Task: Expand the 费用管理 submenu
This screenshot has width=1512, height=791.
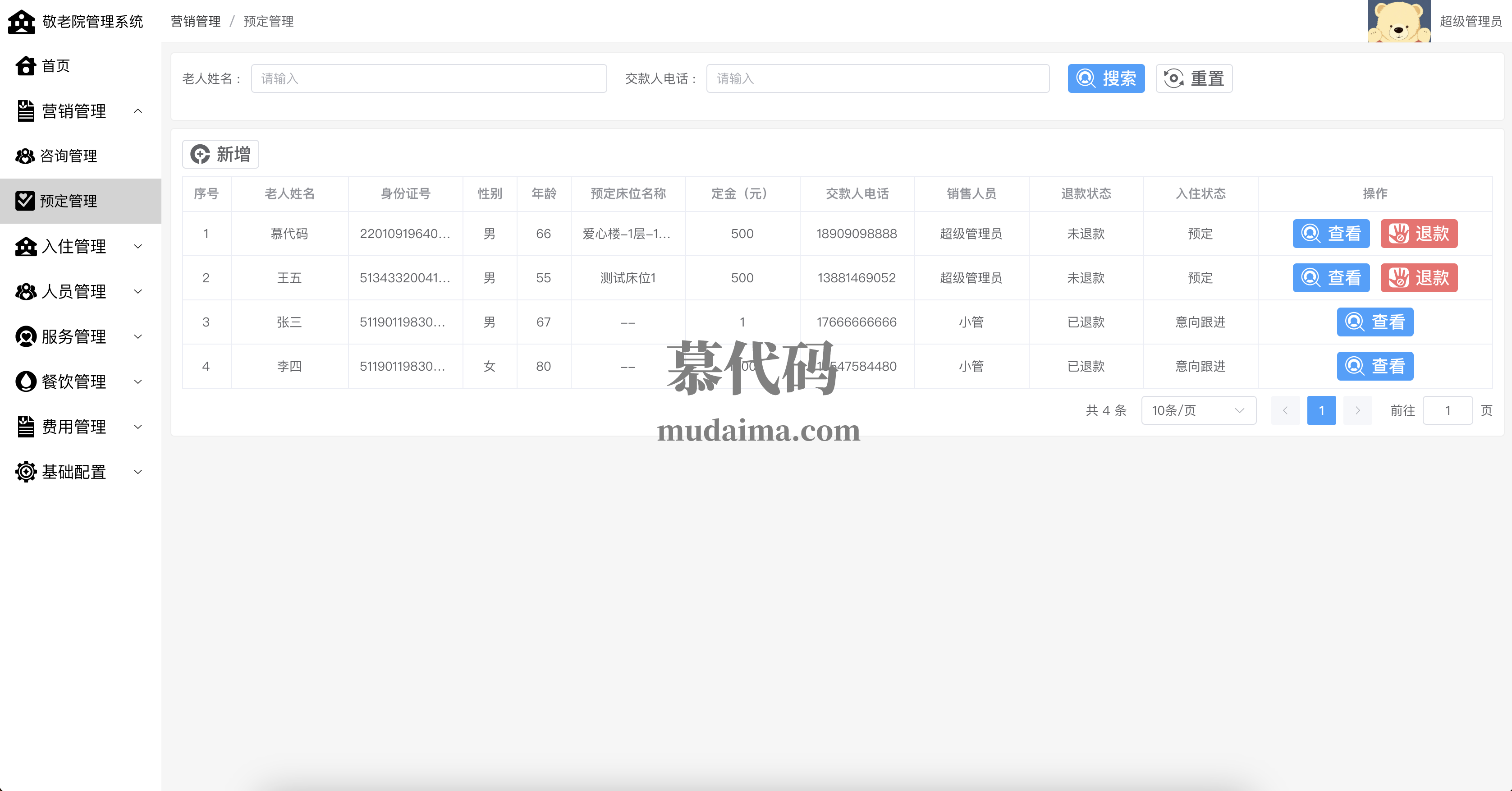Action: 138,426
